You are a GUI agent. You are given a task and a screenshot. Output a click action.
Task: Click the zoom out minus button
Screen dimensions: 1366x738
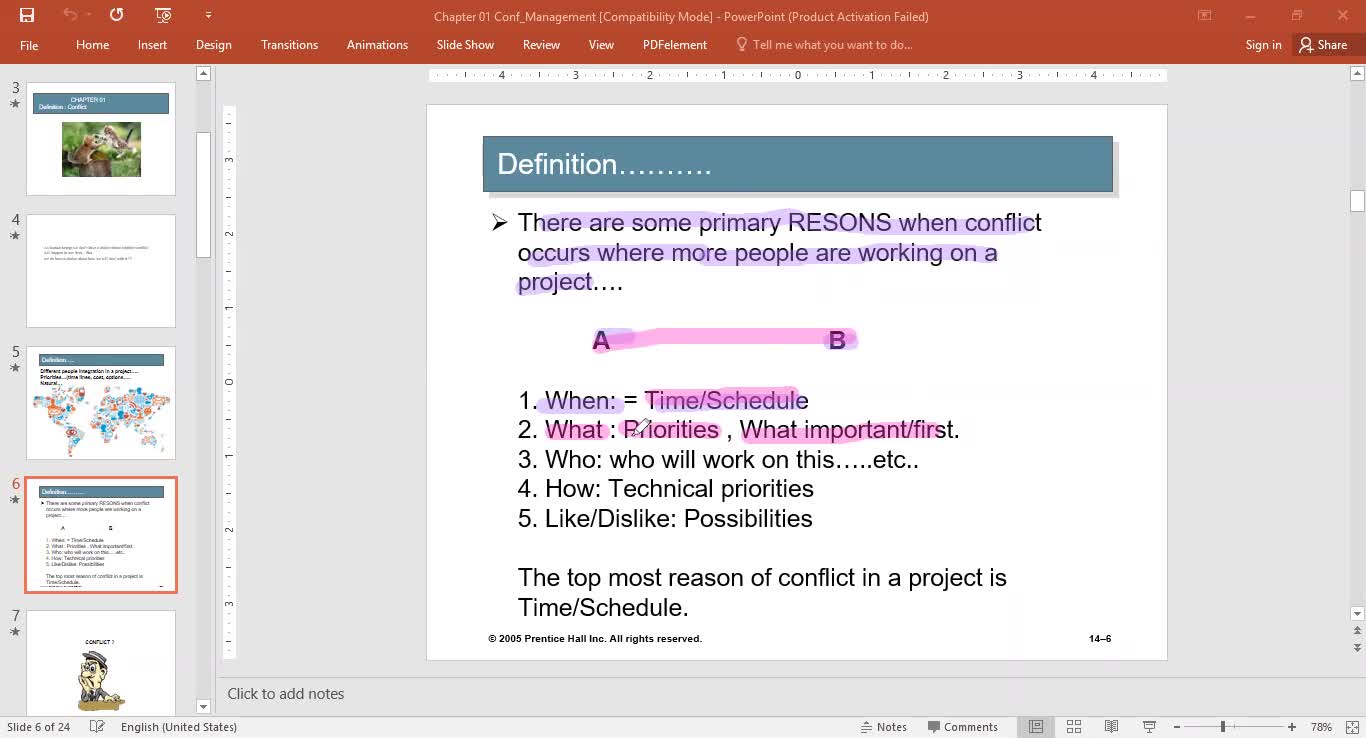coord(1179,727)
